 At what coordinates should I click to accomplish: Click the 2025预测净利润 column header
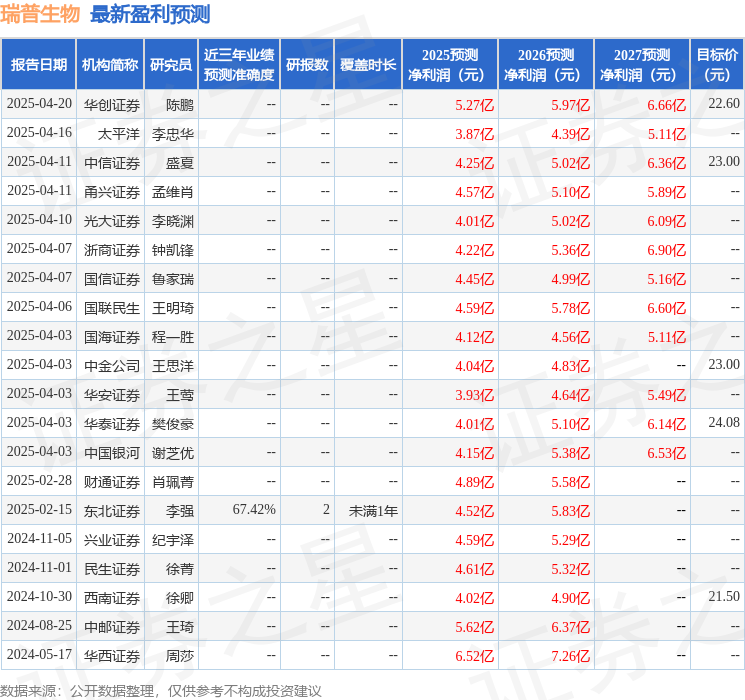450,64
